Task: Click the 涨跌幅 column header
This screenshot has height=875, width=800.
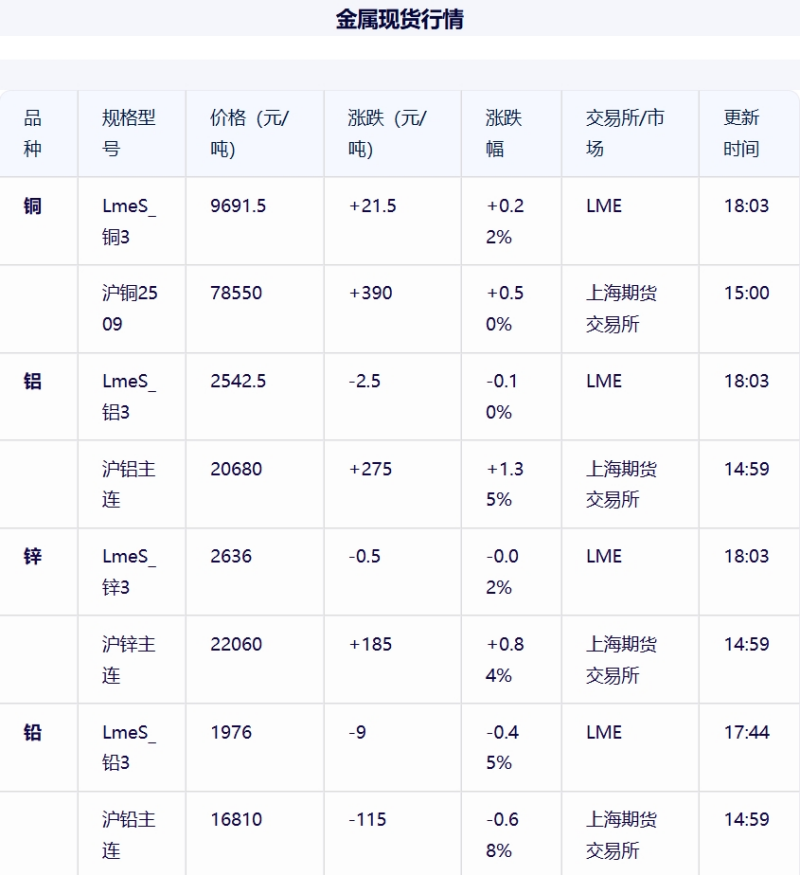Action: click(504, 133)
